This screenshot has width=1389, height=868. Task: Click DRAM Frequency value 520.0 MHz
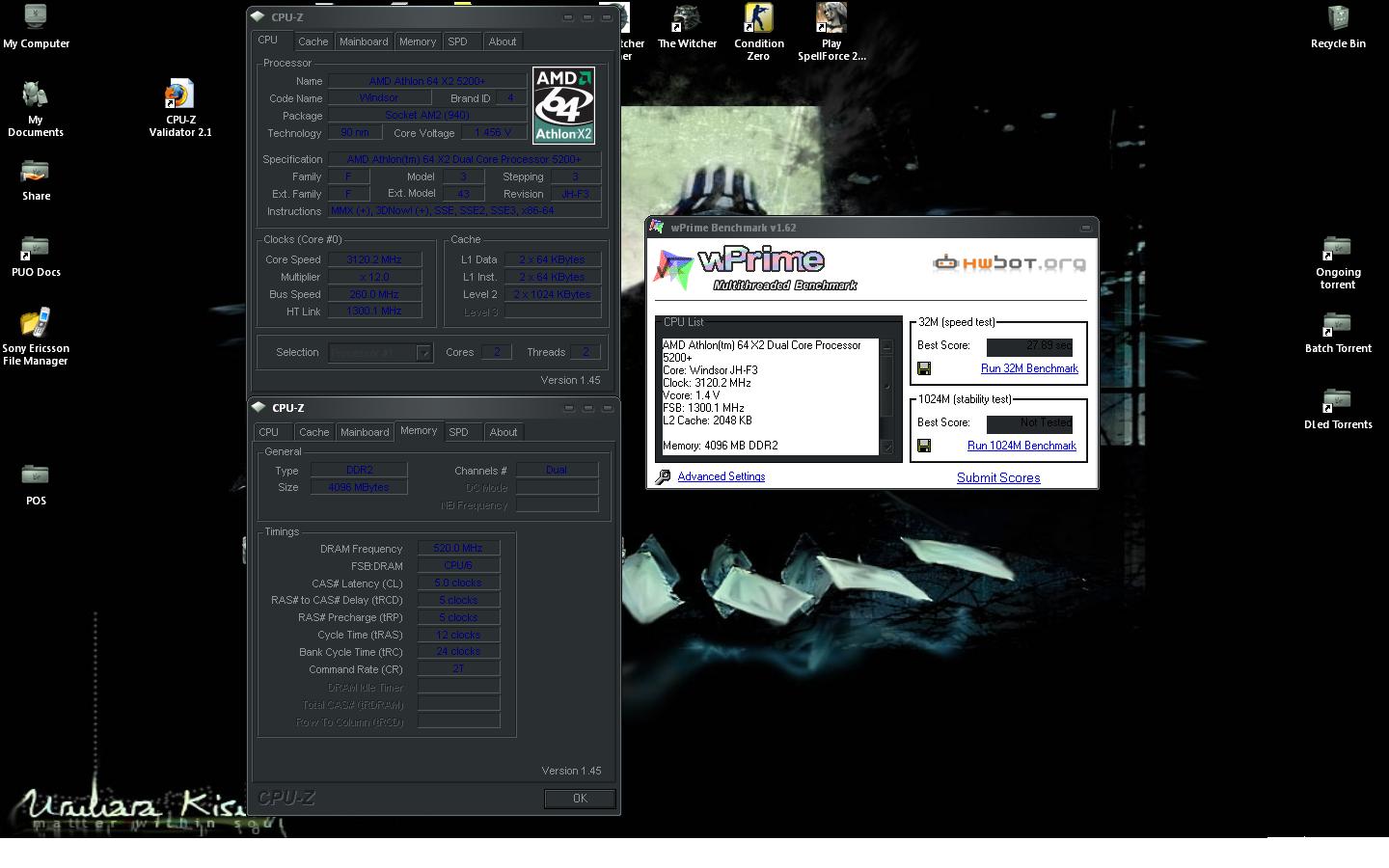point(458,548)
